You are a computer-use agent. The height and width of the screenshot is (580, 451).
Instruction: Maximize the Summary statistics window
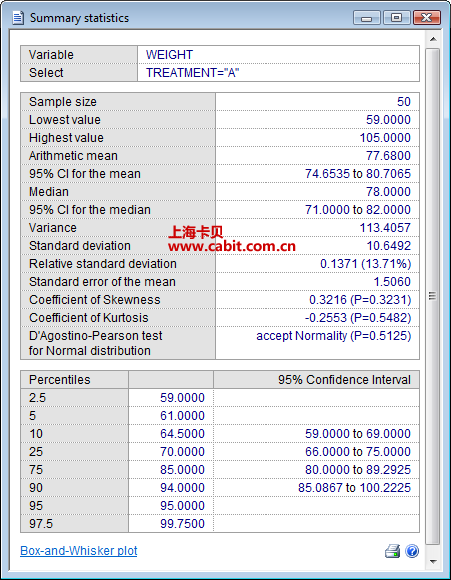396,18
